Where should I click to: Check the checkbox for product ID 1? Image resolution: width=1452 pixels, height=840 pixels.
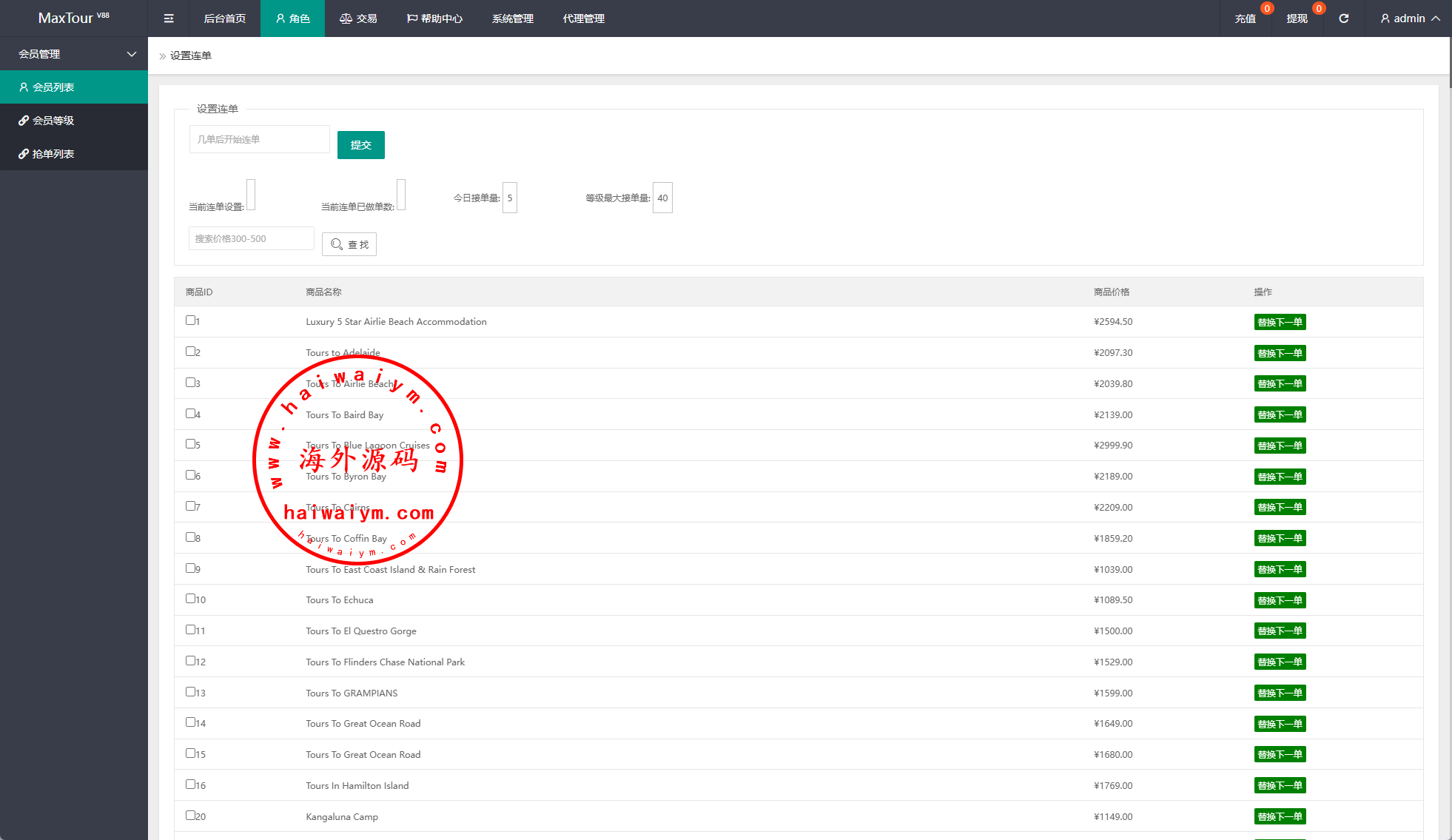pos(190,320)
